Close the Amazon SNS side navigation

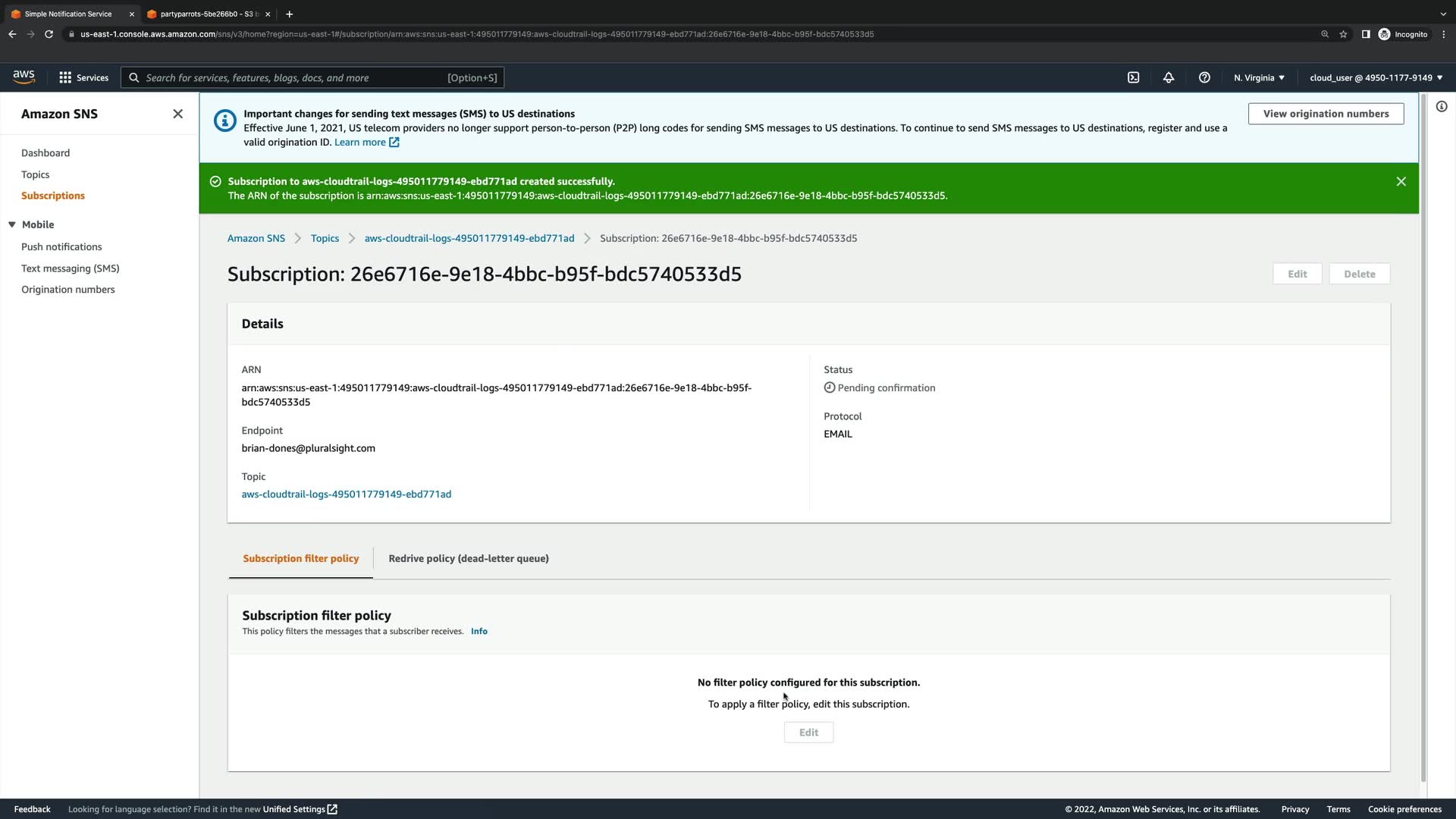pyautogui.click(x=177, y=114)
